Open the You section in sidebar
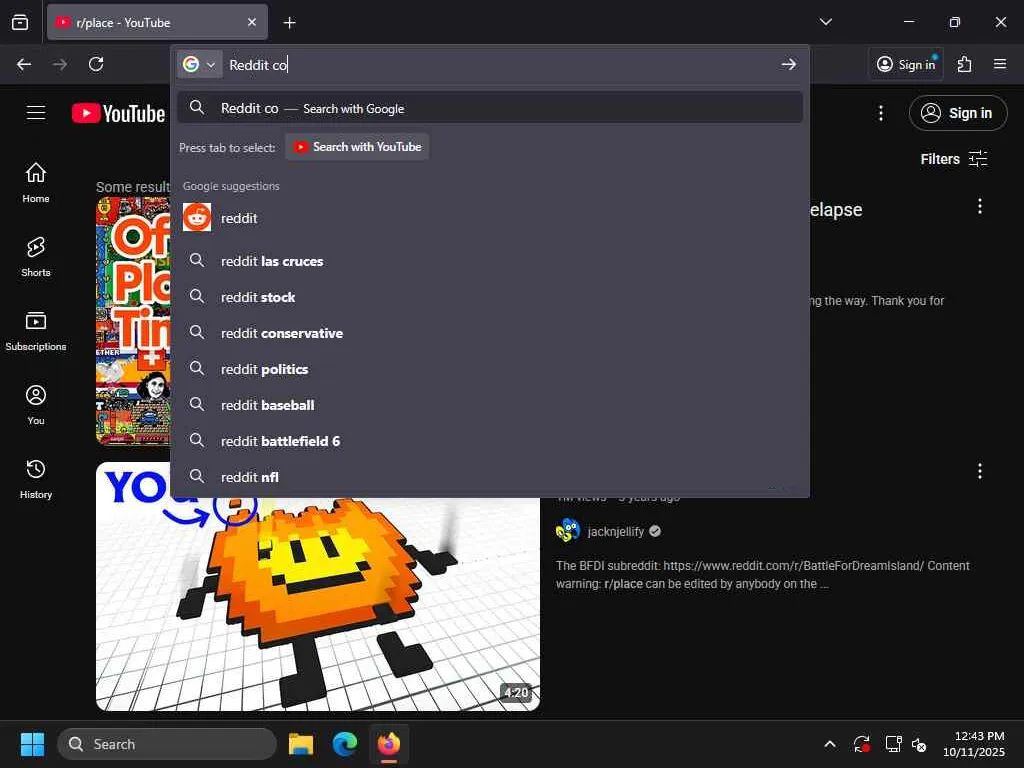The width and height of the screenshot is (1024, 768). (36, 405)
